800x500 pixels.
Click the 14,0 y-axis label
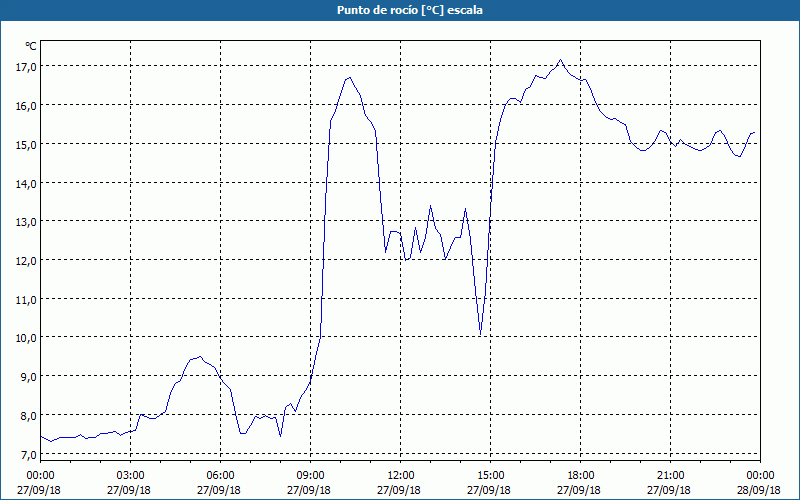point(26,183)
